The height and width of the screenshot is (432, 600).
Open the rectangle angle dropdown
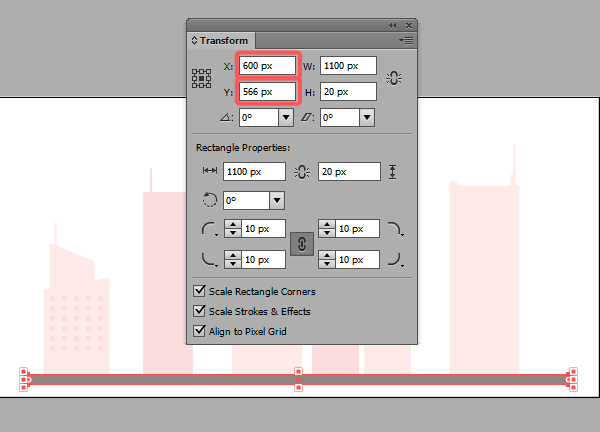tap(277, 201)
